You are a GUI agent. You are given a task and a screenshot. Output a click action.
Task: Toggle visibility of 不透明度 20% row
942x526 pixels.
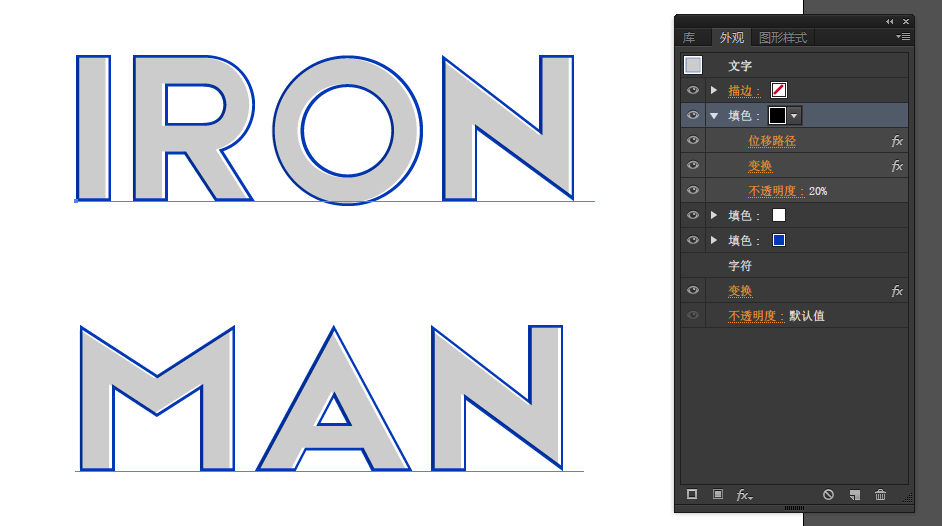[693, 190]
